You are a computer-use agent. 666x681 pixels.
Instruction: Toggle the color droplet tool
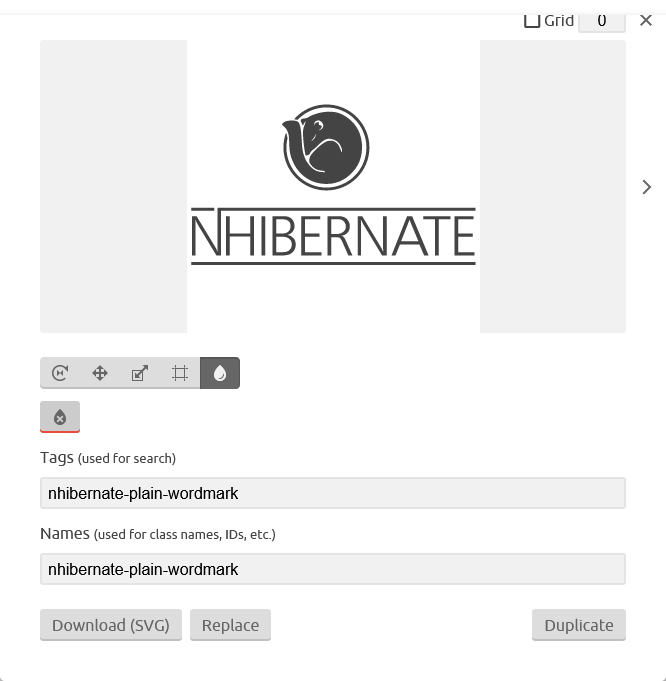220,373
